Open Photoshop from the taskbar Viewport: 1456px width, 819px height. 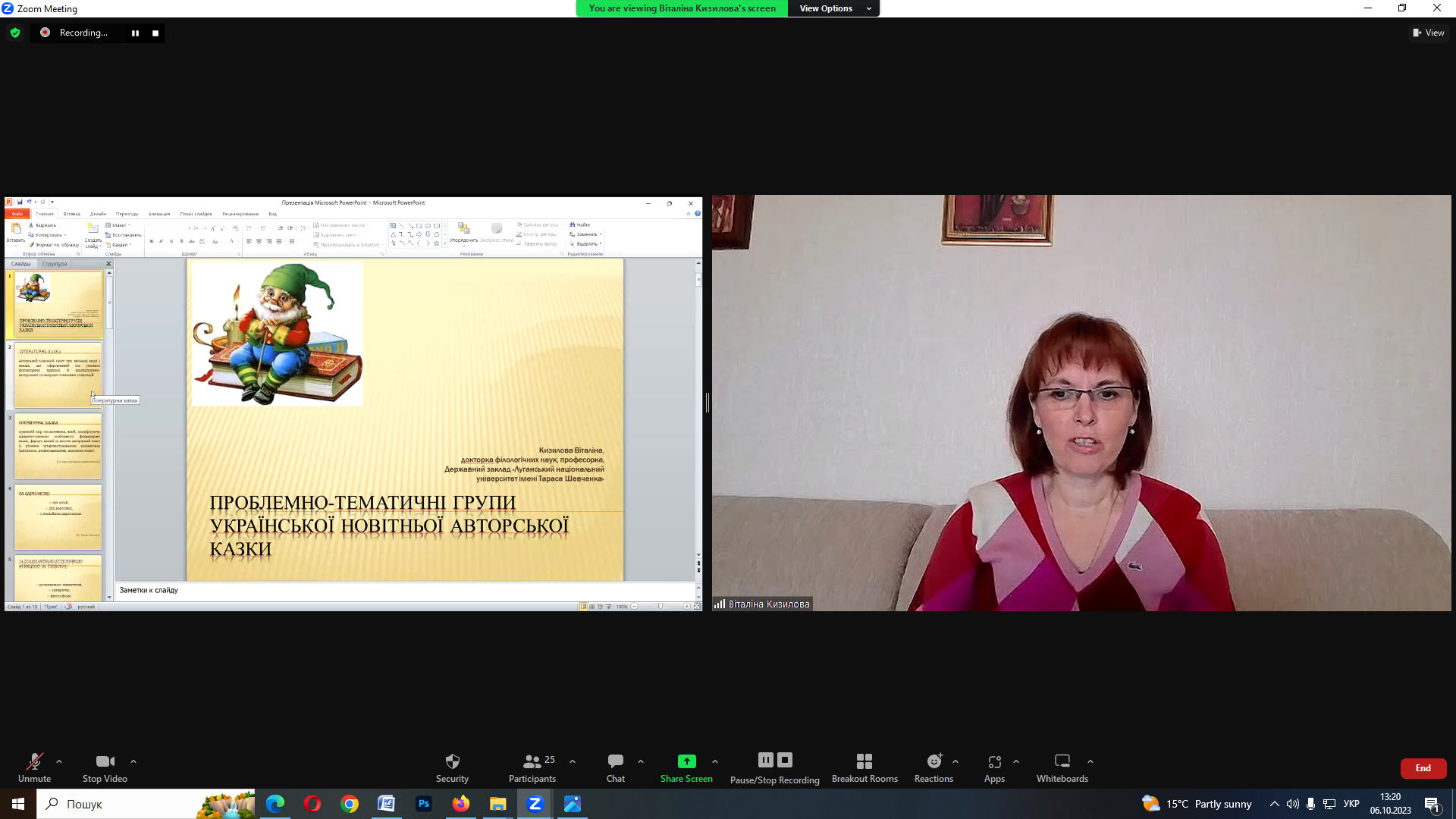(423, 804)
